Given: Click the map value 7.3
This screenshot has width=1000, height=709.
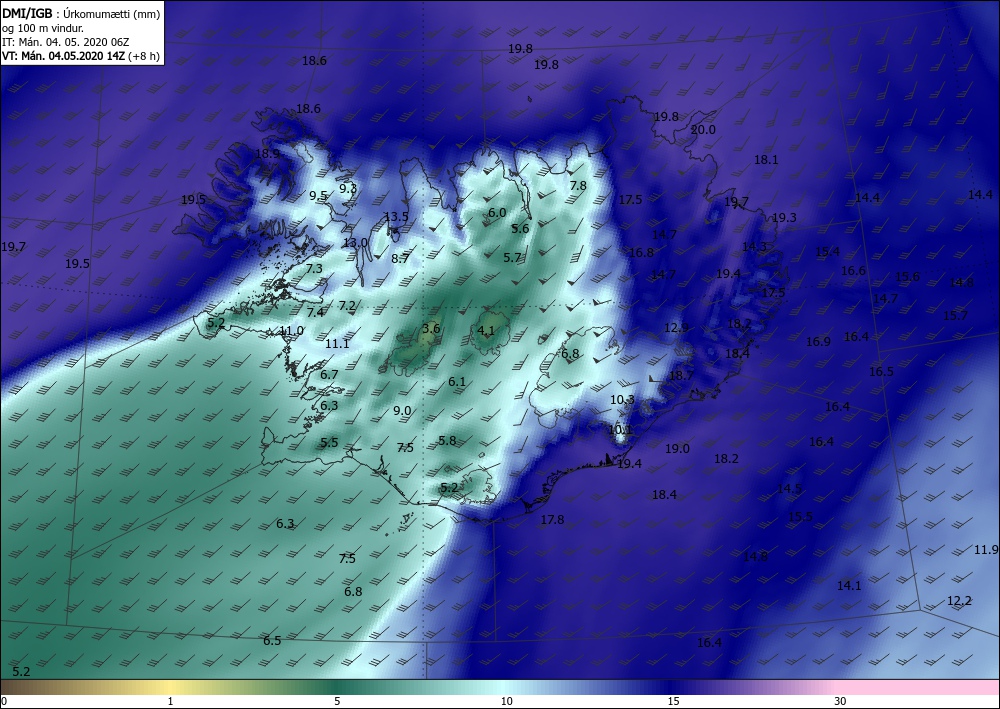Looking at the screenshot, I should pyautogui.click(x=314, y=268).
